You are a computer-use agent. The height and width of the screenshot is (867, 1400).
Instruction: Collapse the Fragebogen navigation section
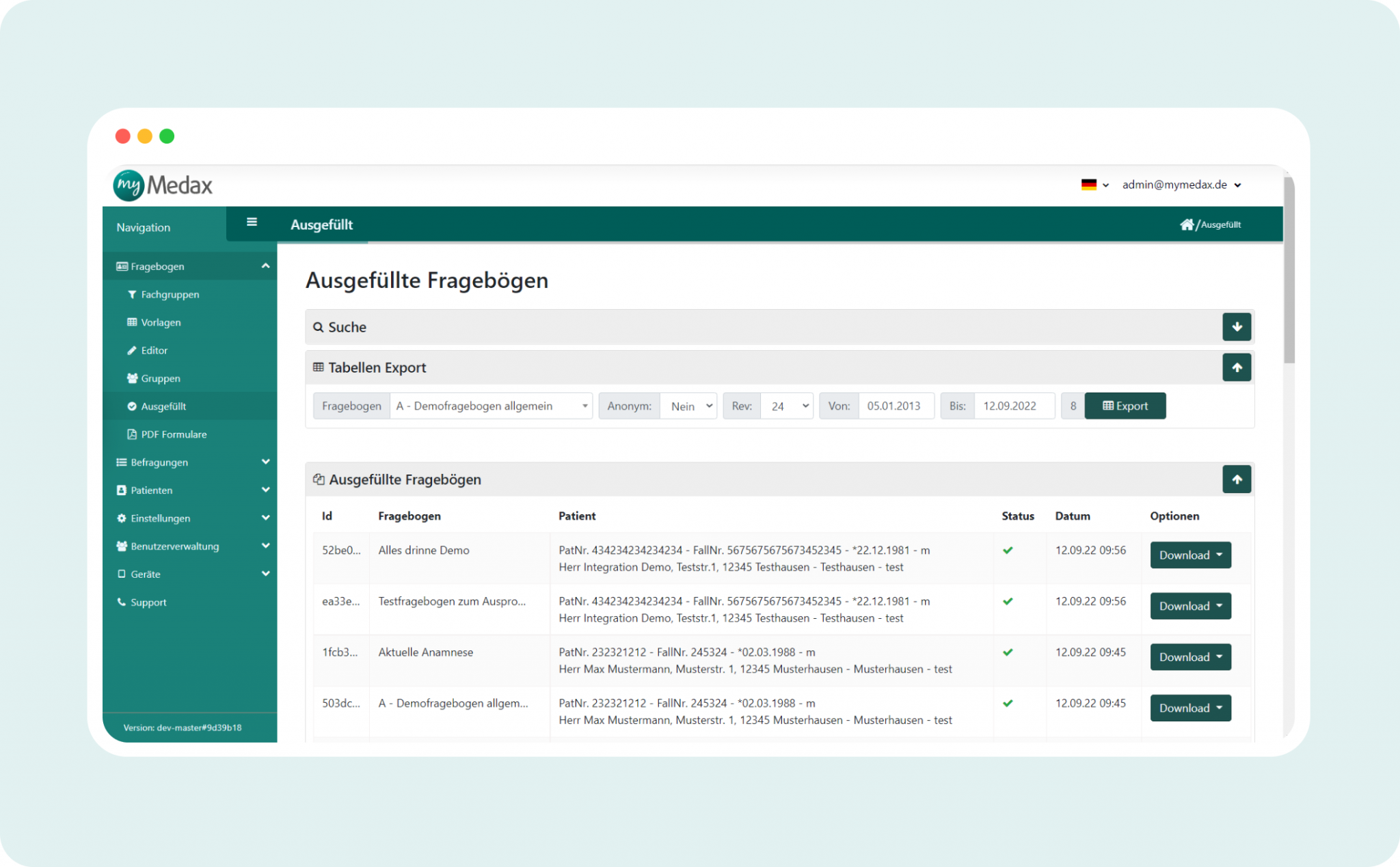(x=190, y=266)
